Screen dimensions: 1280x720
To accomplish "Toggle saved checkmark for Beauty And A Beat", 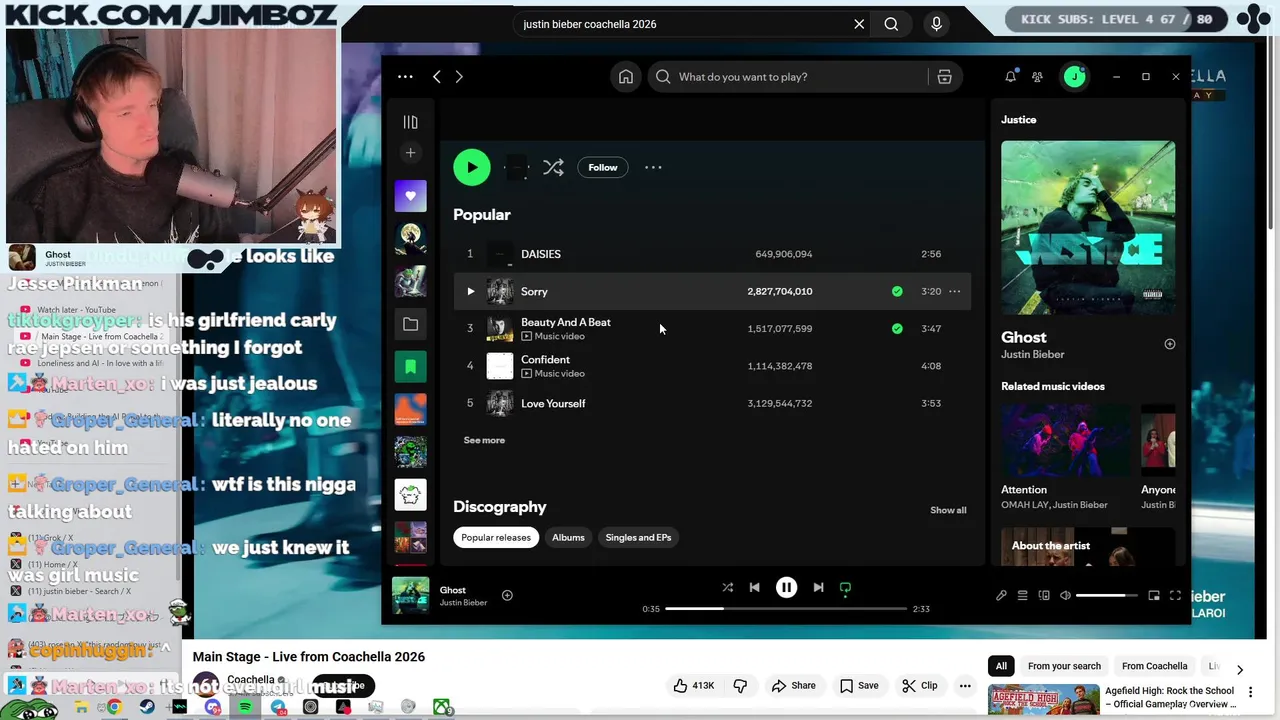I will click(x=897, y=328).
